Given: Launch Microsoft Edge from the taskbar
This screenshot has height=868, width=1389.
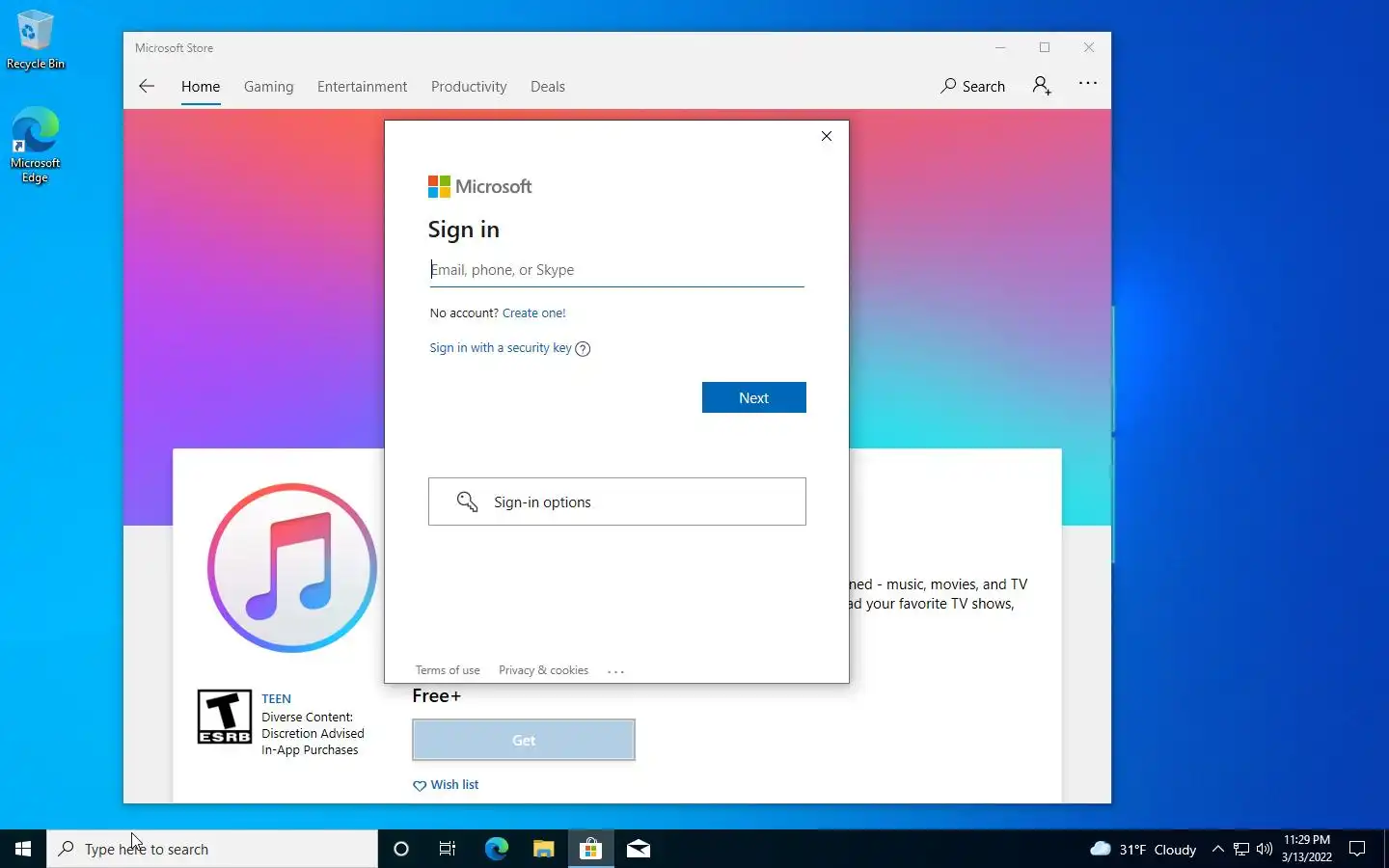Looking at the screenshot, I should 496,849.
